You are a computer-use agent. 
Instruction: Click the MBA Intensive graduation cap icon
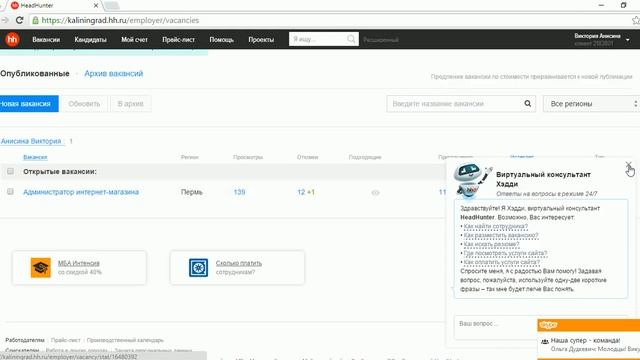click(40, 268)
